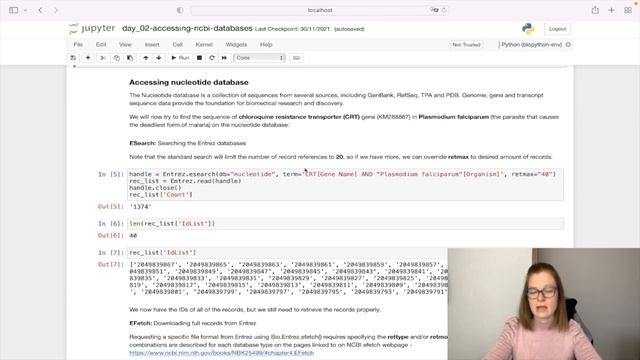Open the Cell menu

[x=178, y=44]
